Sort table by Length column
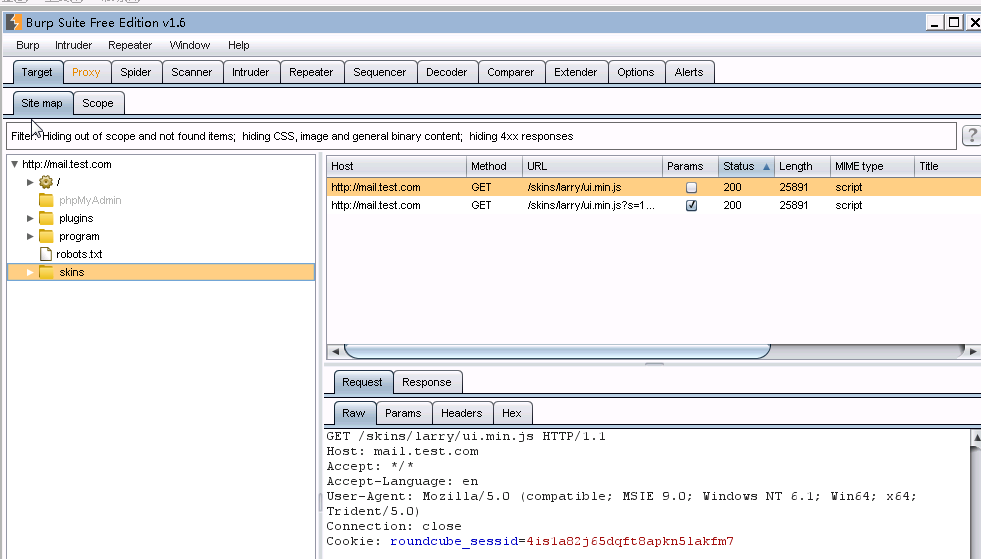The image size is (981, 559). coord(802,167)
